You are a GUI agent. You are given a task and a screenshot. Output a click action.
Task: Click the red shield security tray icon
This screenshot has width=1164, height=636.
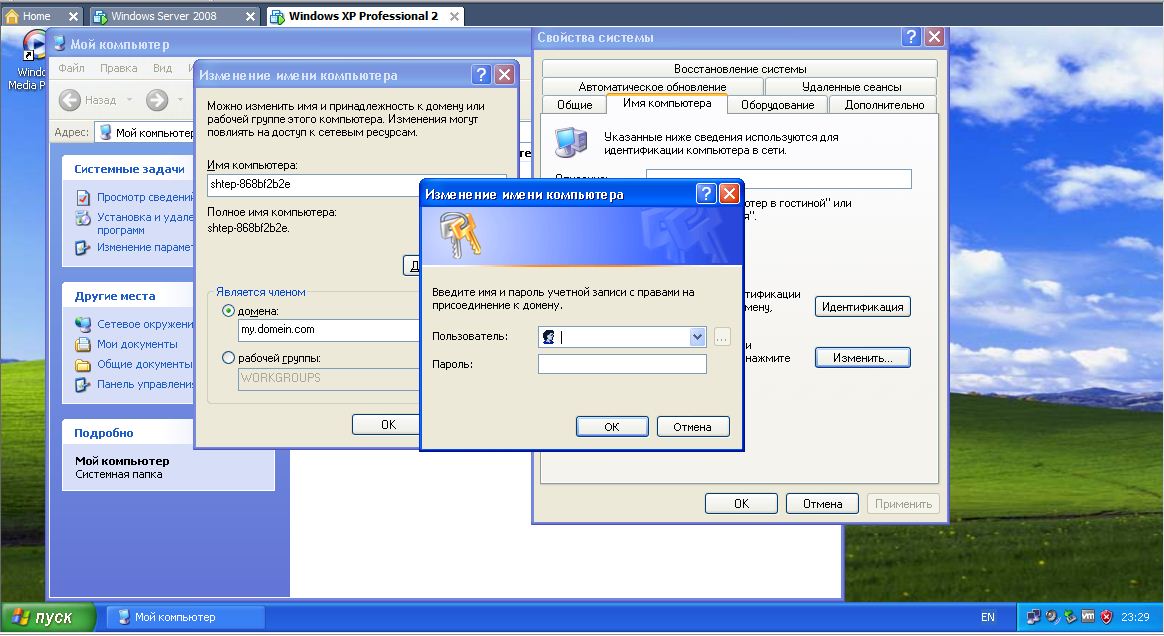click(x=1106, y=617)
